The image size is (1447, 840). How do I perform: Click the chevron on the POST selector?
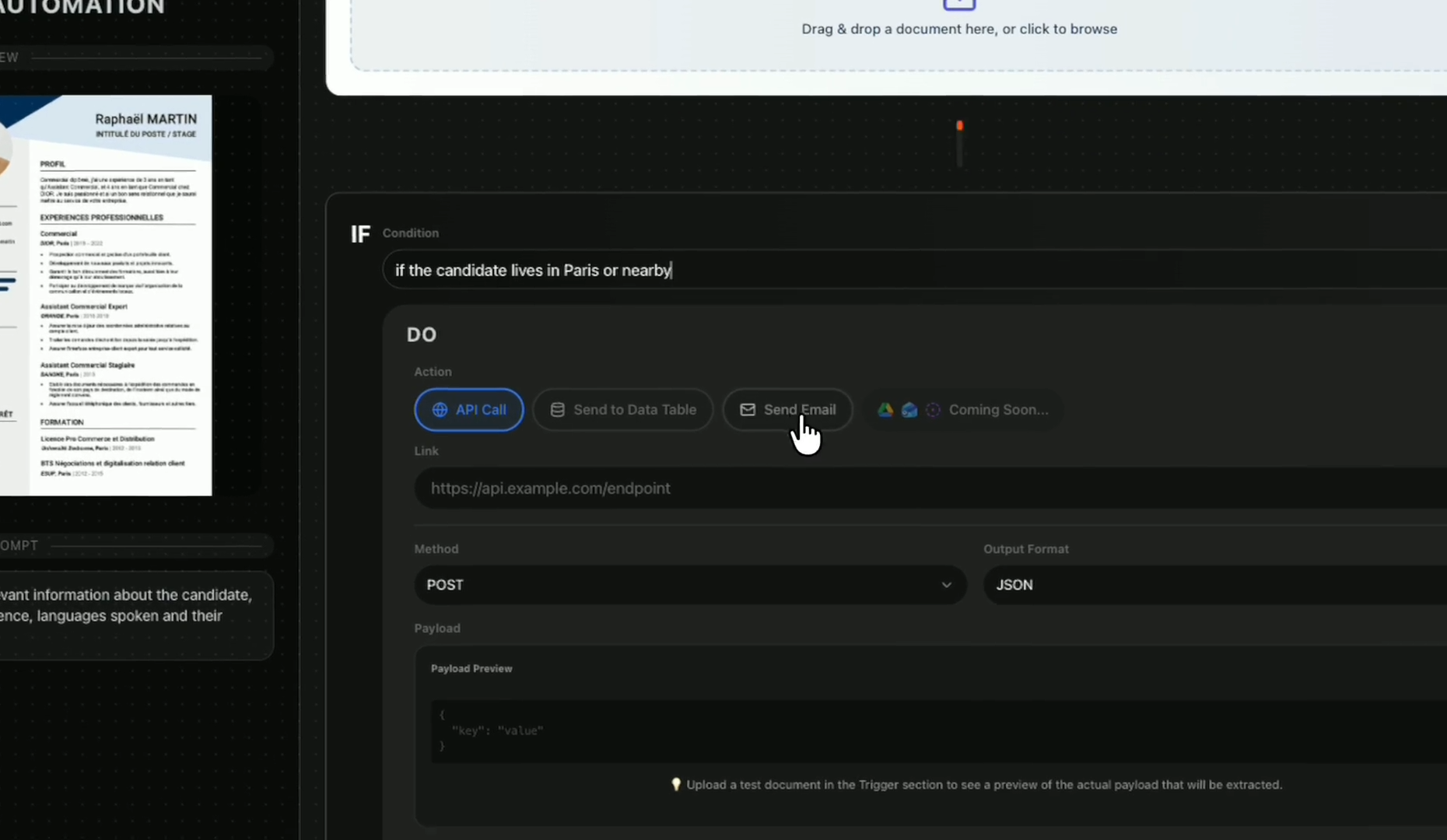947,585
